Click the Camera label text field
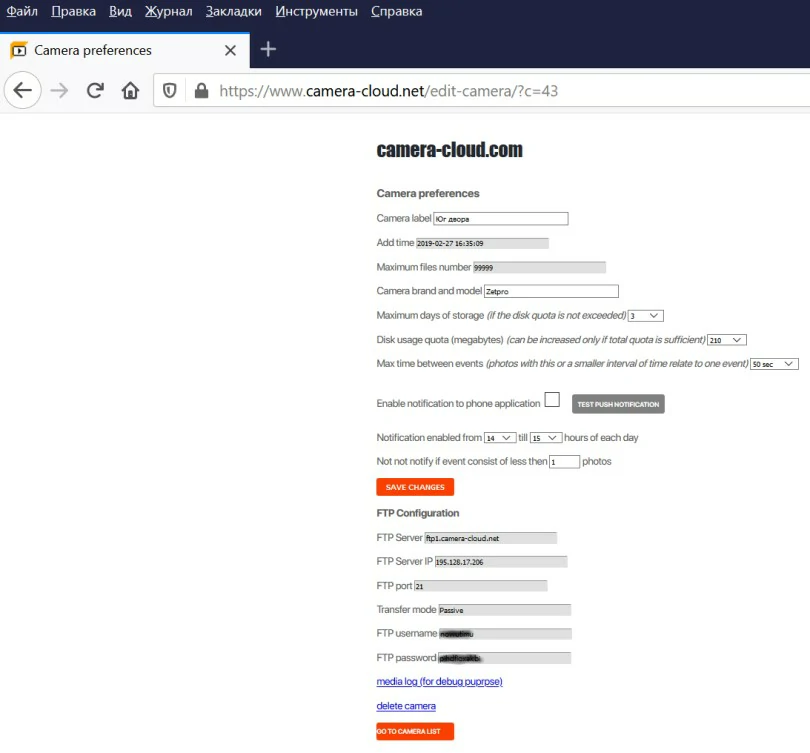The image size is (810, 753). tap(500, 219)
